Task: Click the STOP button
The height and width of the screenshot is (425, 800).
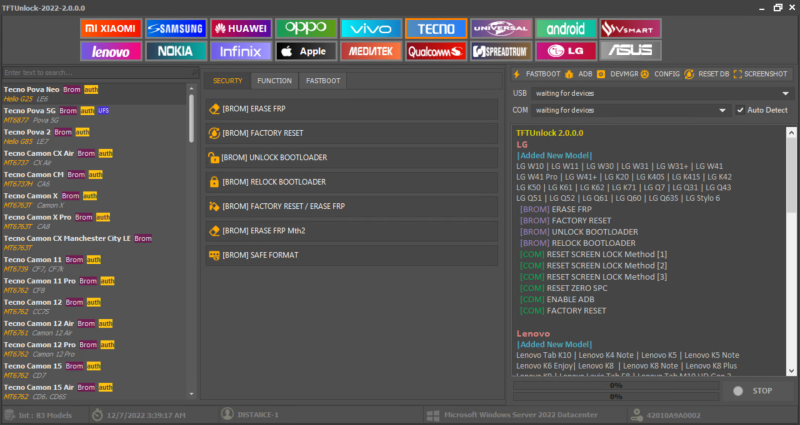Action: pyautogui.click(x=758, y=391)
